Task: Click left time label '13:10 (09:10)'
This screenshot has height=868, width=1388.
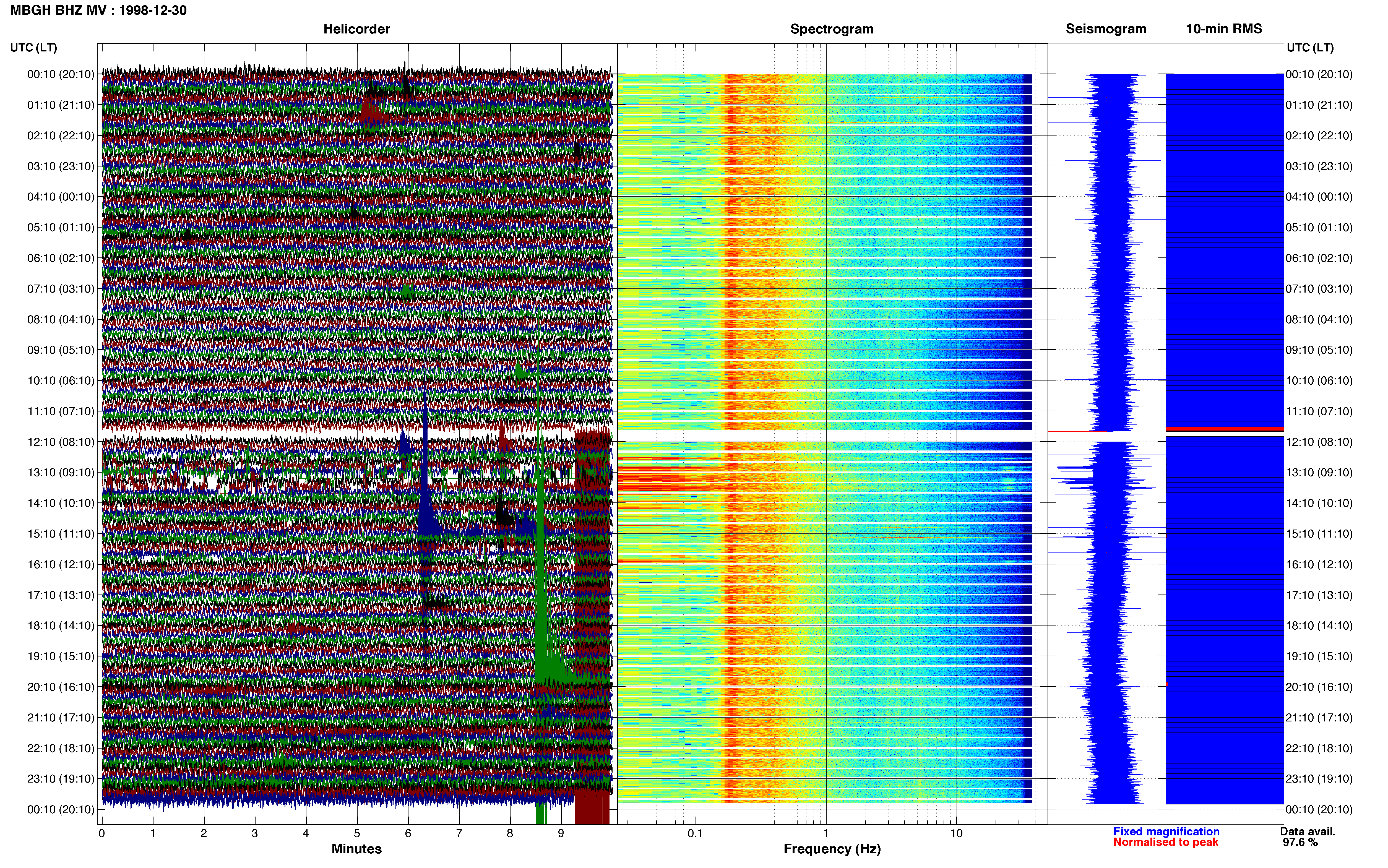Action: point(61,473)
